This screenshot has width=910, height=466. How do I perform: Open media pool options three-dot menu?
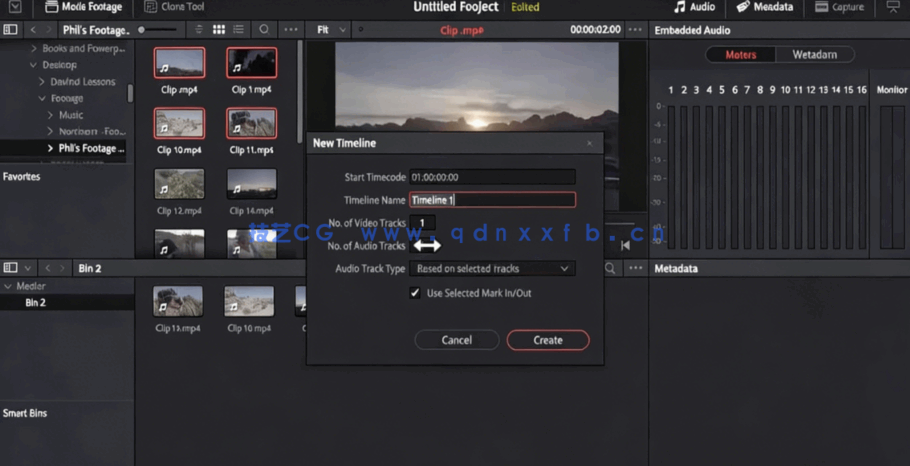636,268
